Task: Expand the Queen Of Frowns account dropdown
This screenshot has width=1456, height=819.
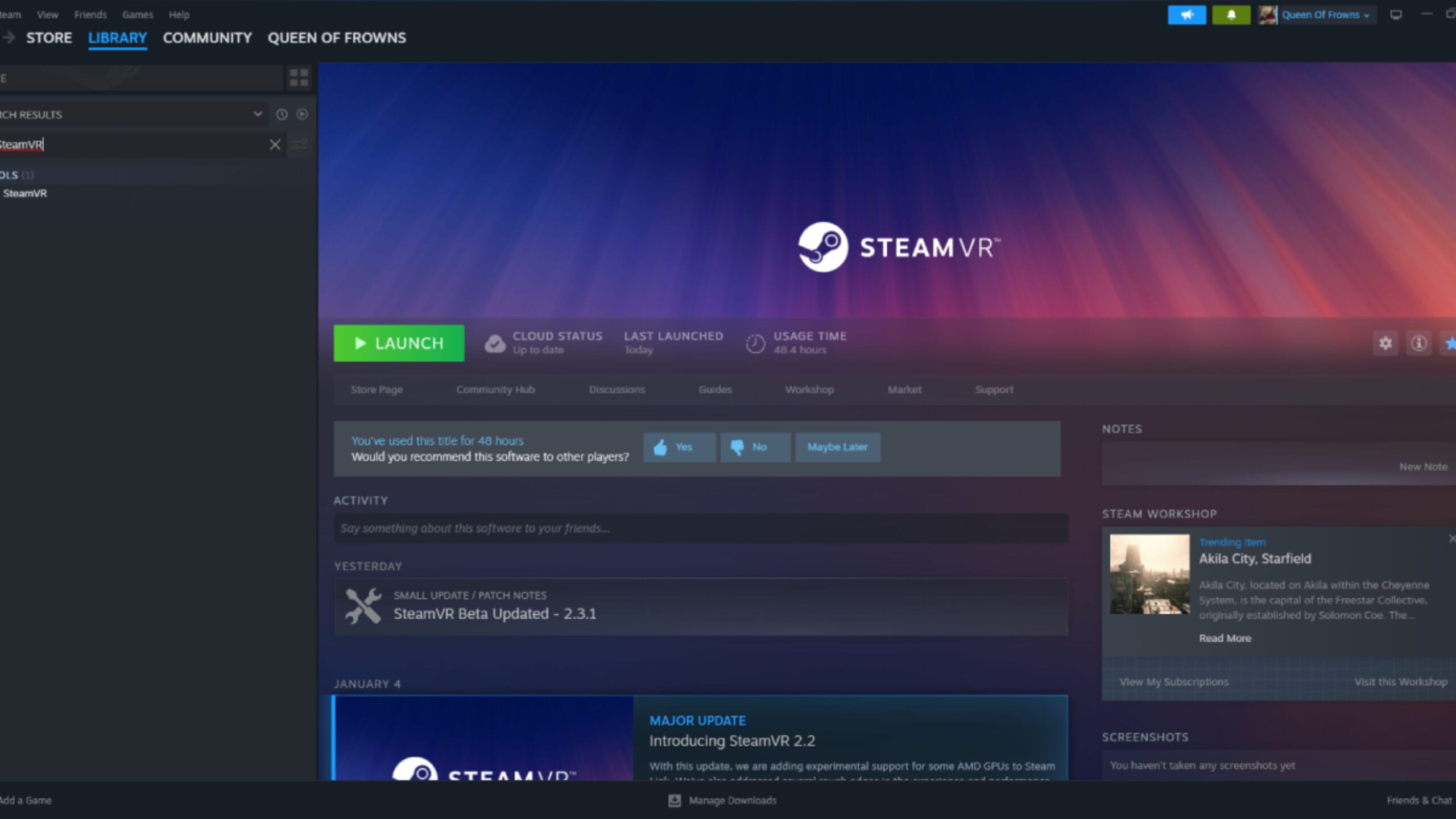Action: coord(1325,15)
